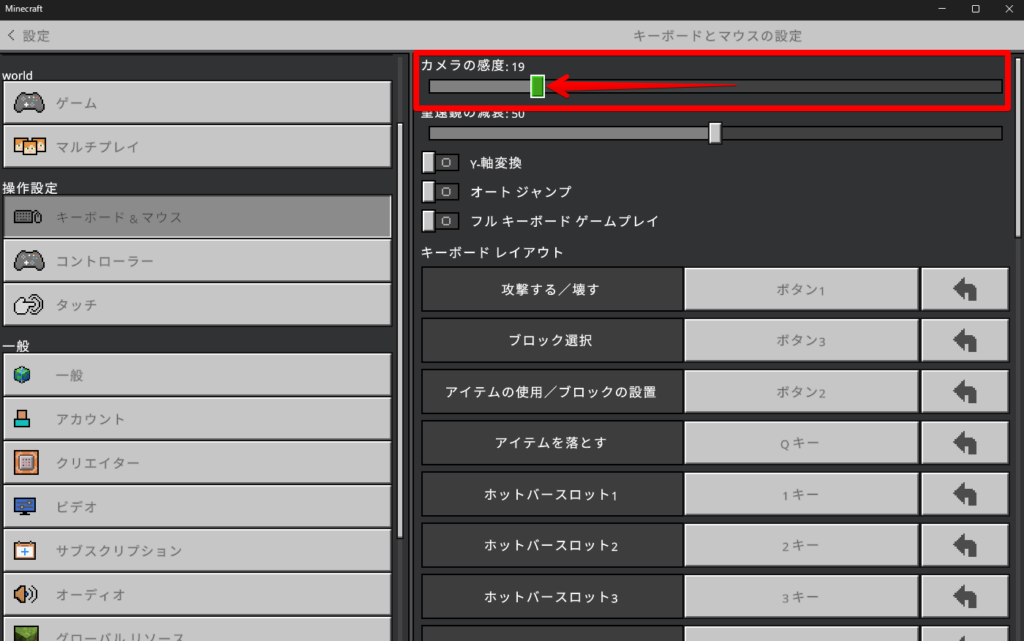
Task: Change the ボタン1 binding for attack
Action: (801, 290)
